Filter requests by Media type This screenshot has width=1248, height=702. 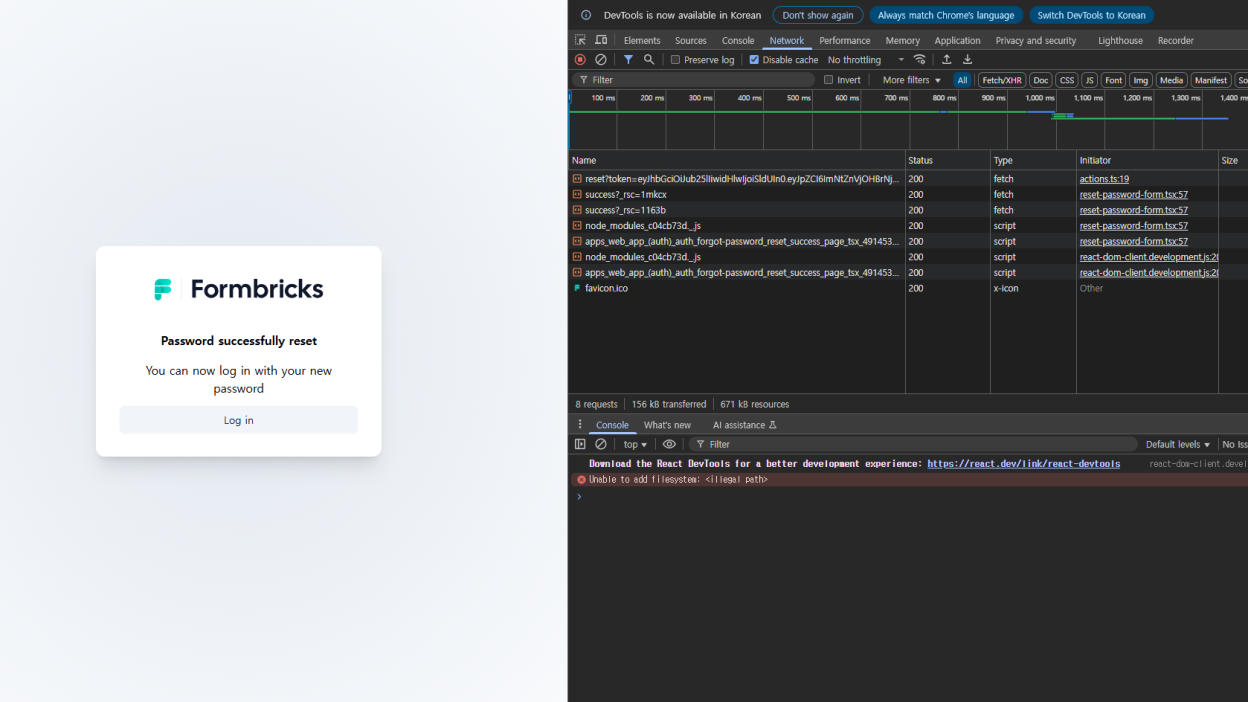pos(1172,80)
